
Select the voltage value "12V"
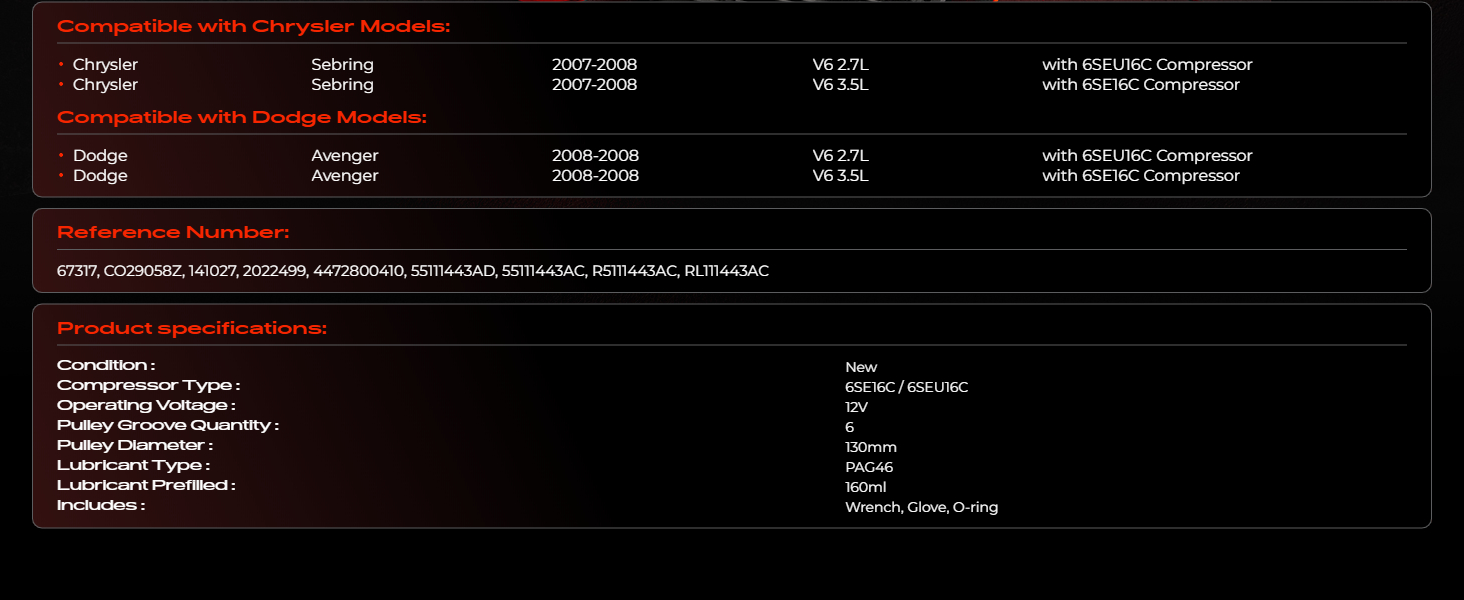coord(856,408)
